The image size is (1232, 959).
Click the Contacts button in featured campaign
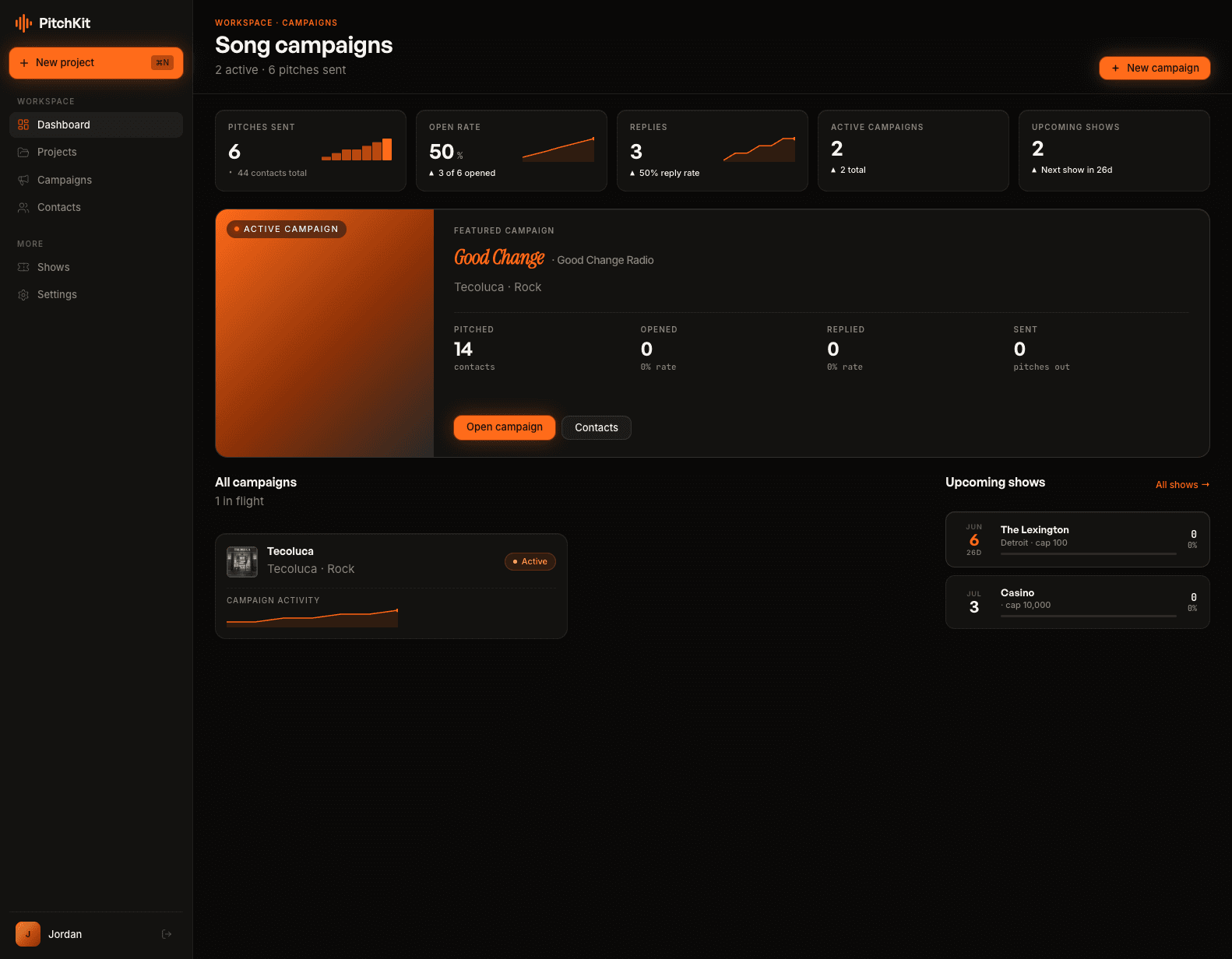[x=597, y=427]
